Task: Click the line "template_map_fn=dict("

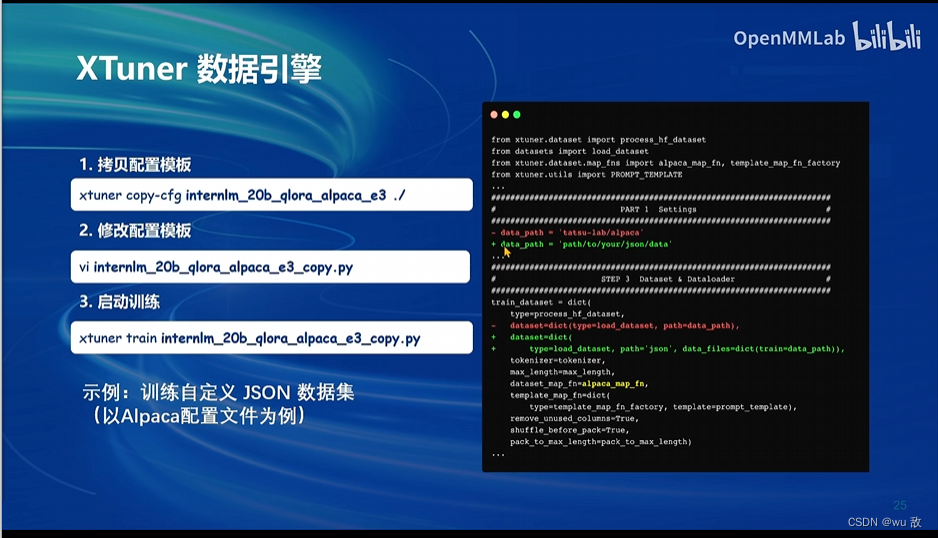Action: point(560,395)
